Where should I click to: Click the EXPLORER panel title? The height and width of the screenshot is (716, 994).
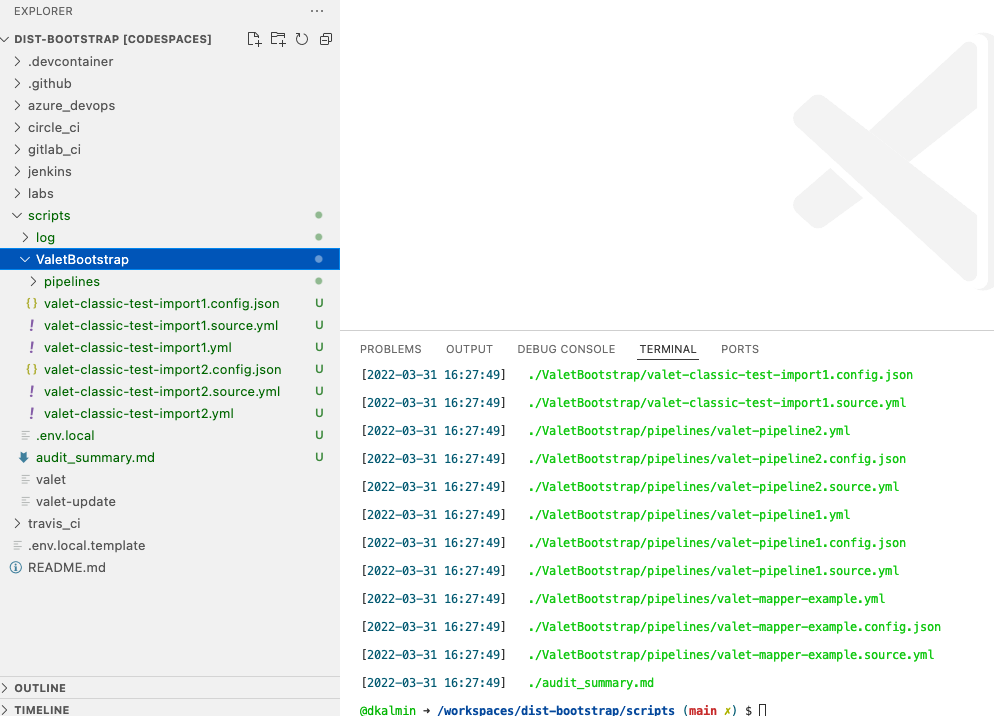pos(43,11)
